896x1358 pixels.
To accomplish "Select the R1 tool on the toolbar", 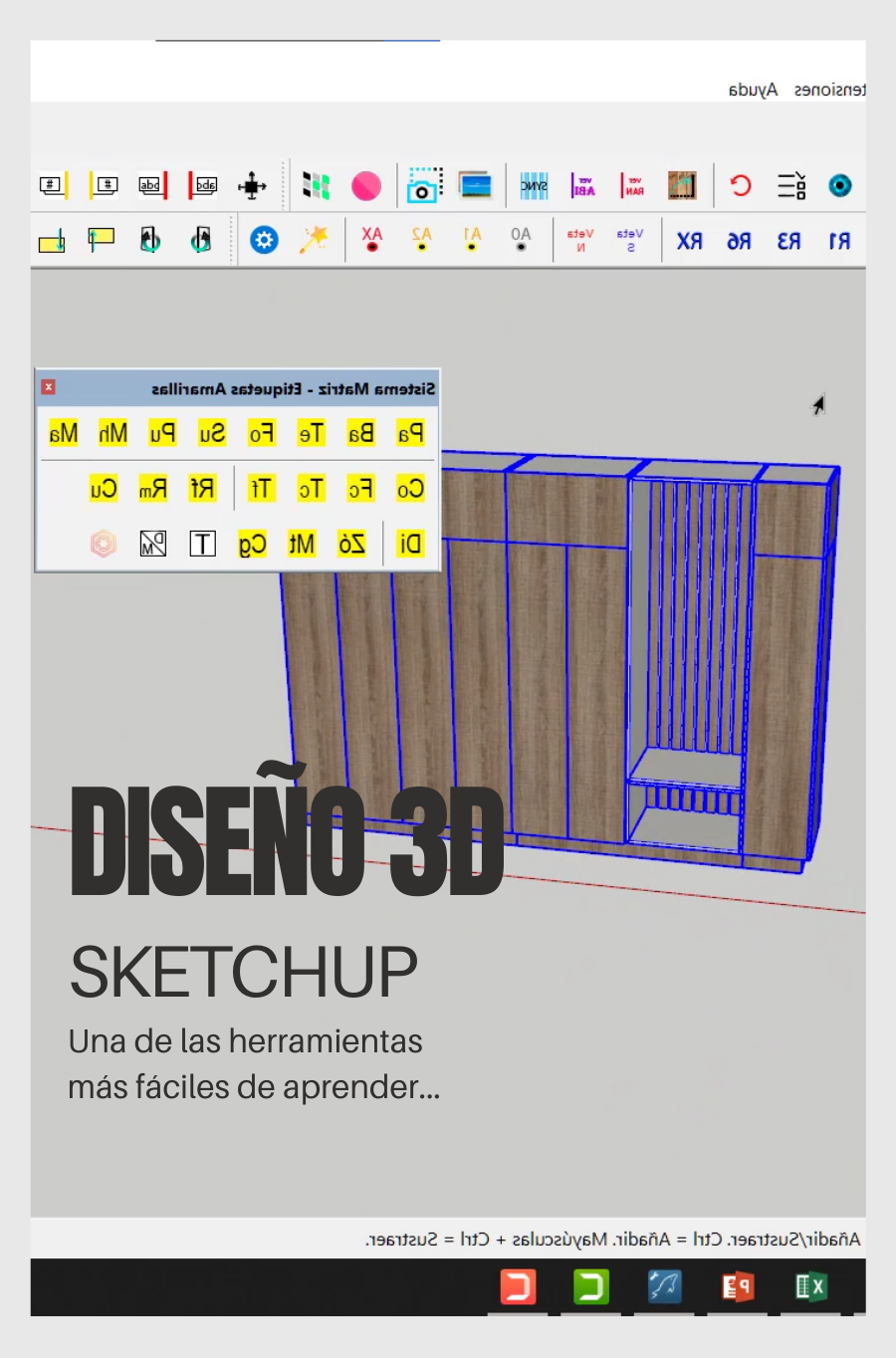I will coord(839,240).
